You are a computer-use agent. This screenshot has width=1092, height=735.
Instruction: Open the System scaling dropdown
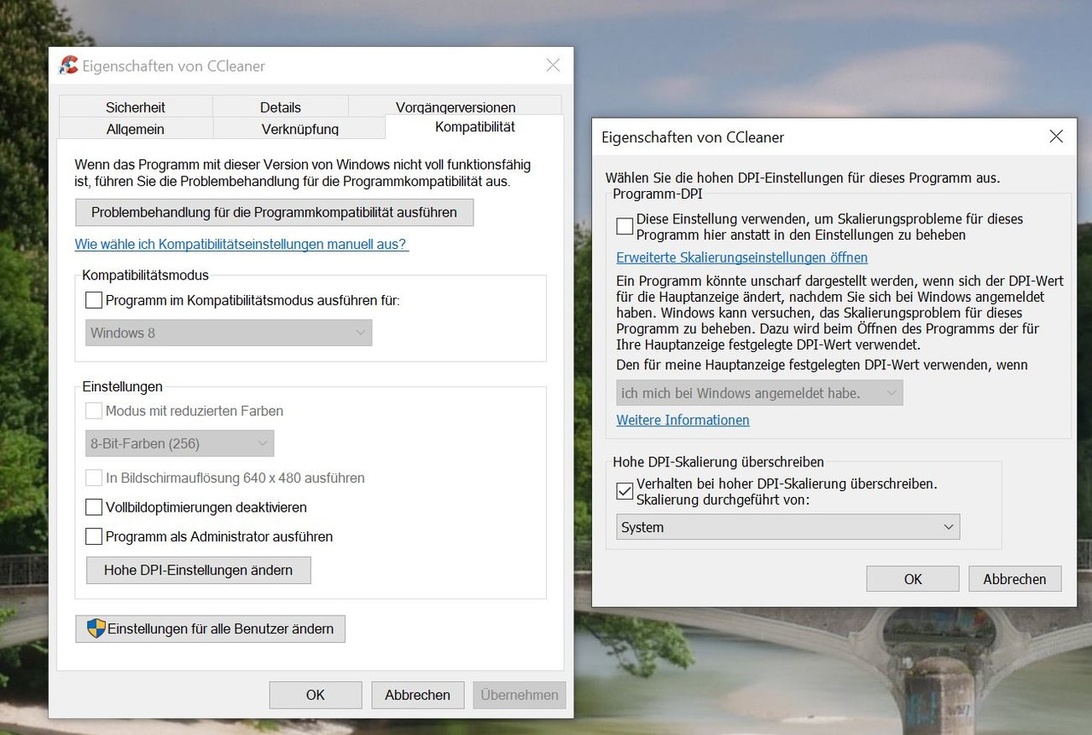(x=787, y=527)
